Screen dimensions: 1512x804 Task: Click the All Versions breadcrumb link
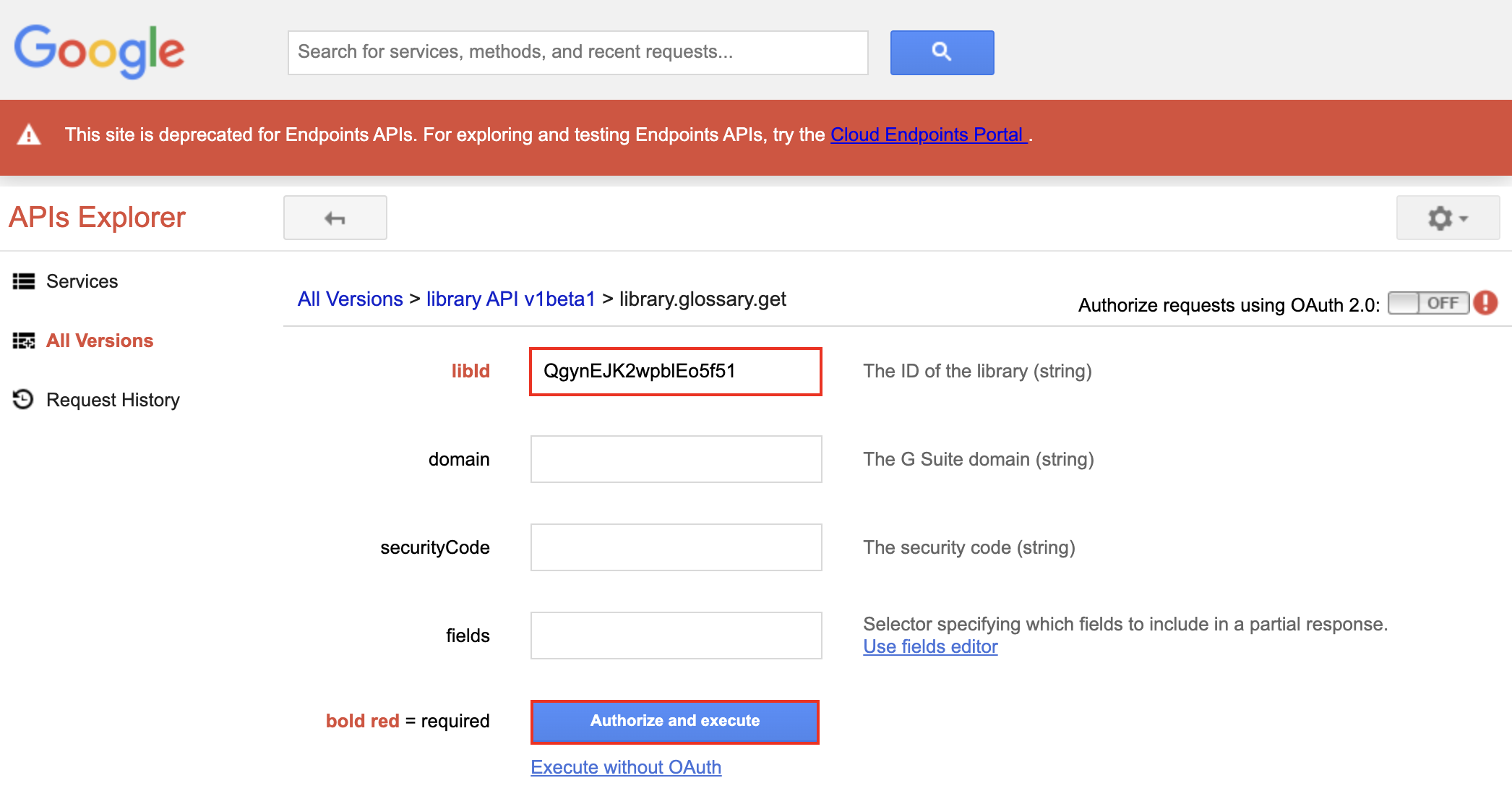[x=351, y=299]
